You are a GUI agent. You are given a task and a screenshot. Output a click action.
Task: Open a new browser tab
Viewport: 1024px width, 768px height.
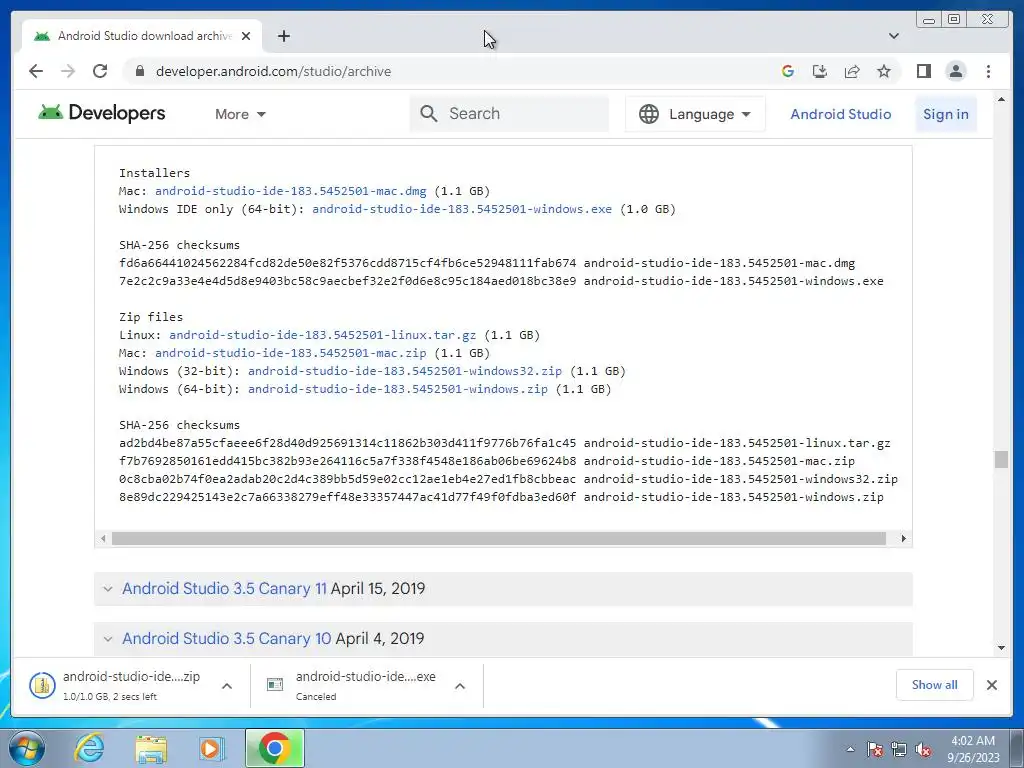[x=283, y=36]
